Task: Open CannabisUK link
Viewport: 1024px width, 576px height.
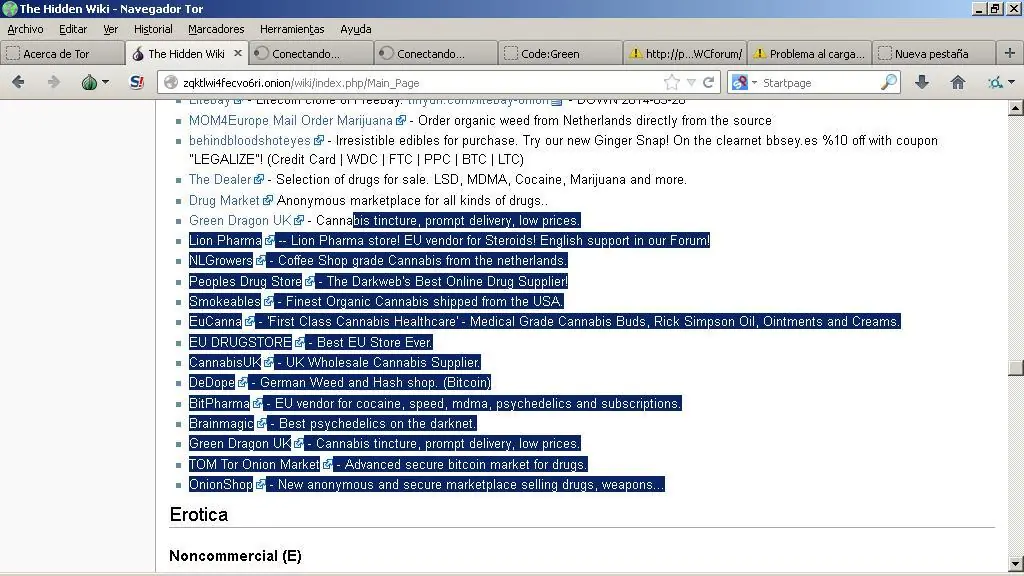Action: coord(225,362)
